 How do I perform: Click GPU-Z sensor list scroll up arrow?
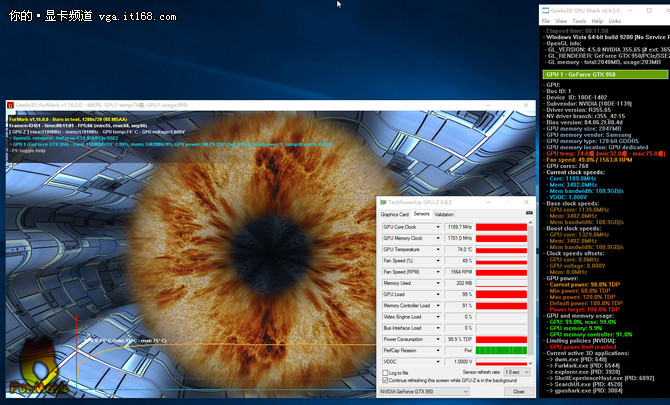click(531, 223)
